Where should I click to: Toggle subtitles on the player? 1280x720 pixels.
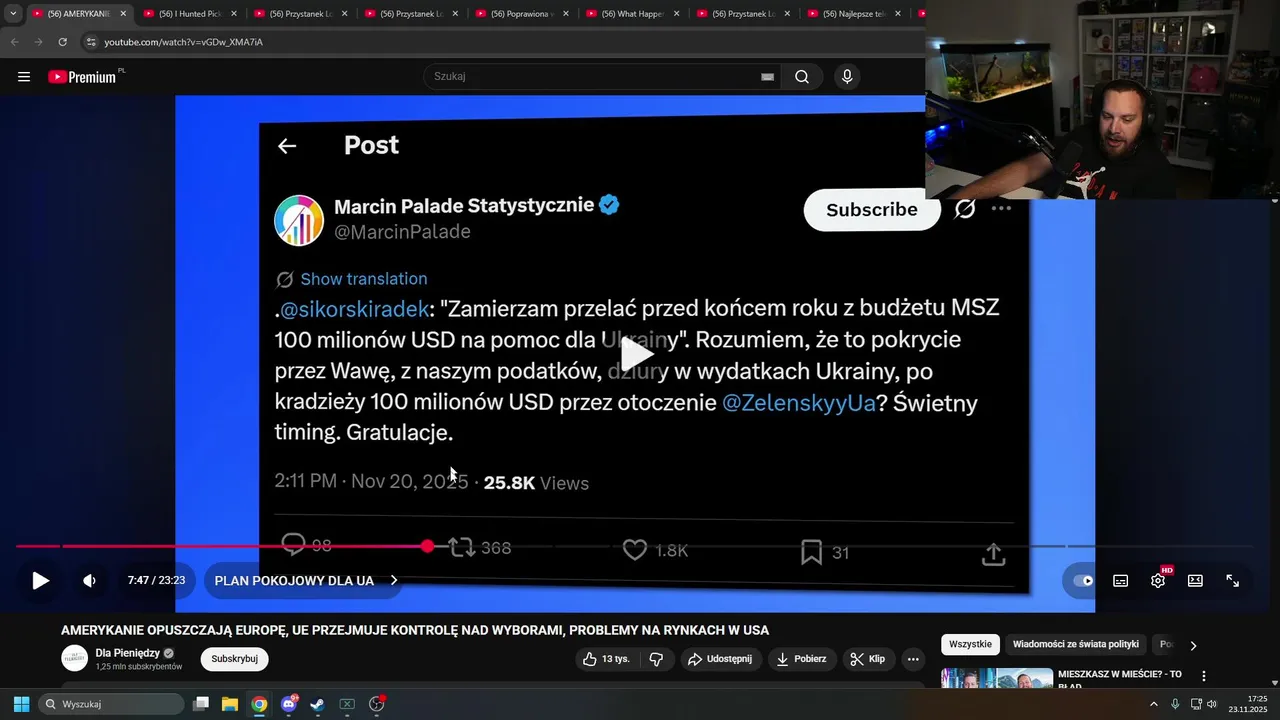click(1121, 580)
